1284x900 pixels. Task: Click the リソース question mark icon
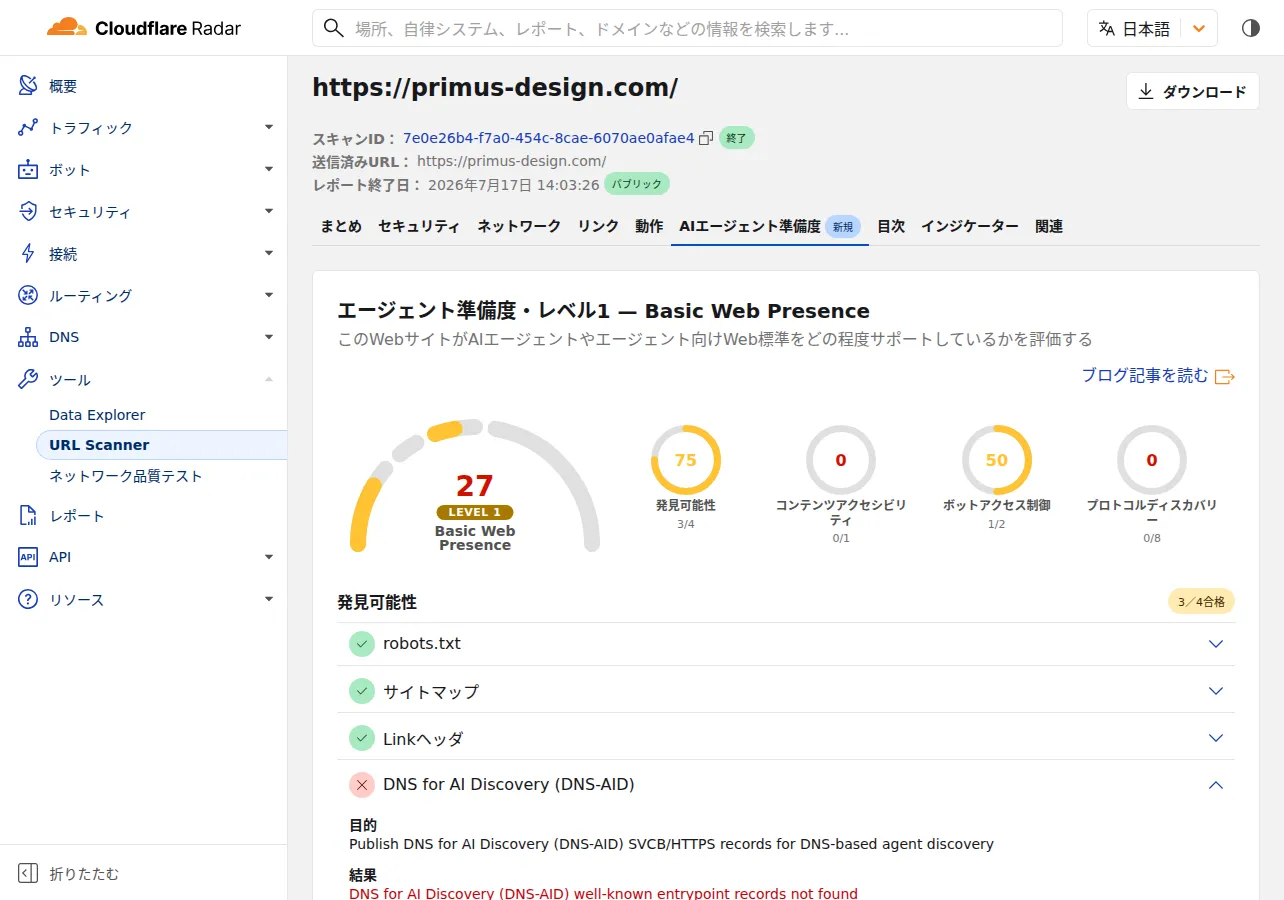(x=28, y=600)
